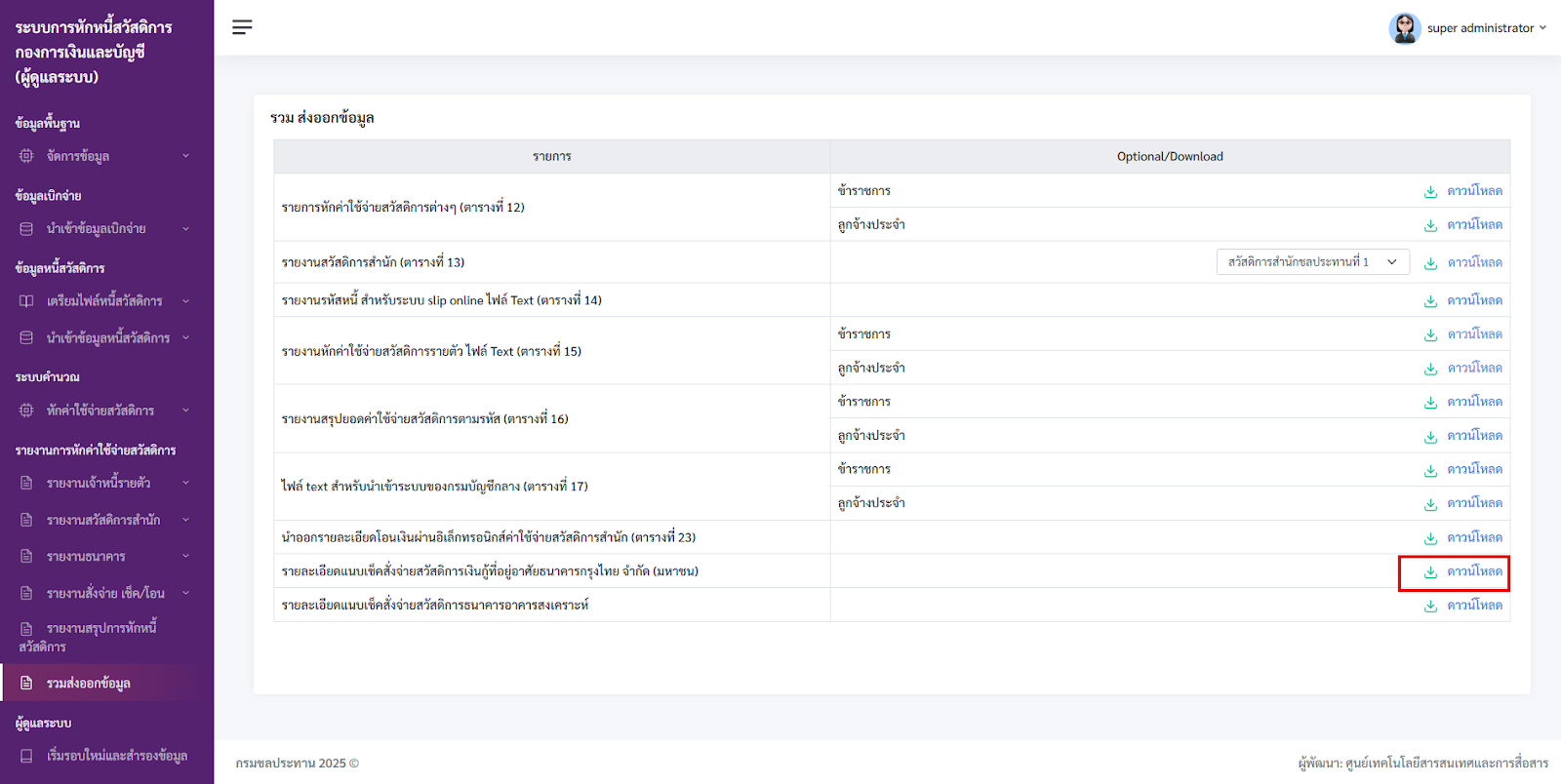The width and height of the screenshot is (1561, 784).
Task: Click the รายงานสั่งจ่าย เช็ค/โอน document icon
Action: pyautogui.click(x=26, y=593)
